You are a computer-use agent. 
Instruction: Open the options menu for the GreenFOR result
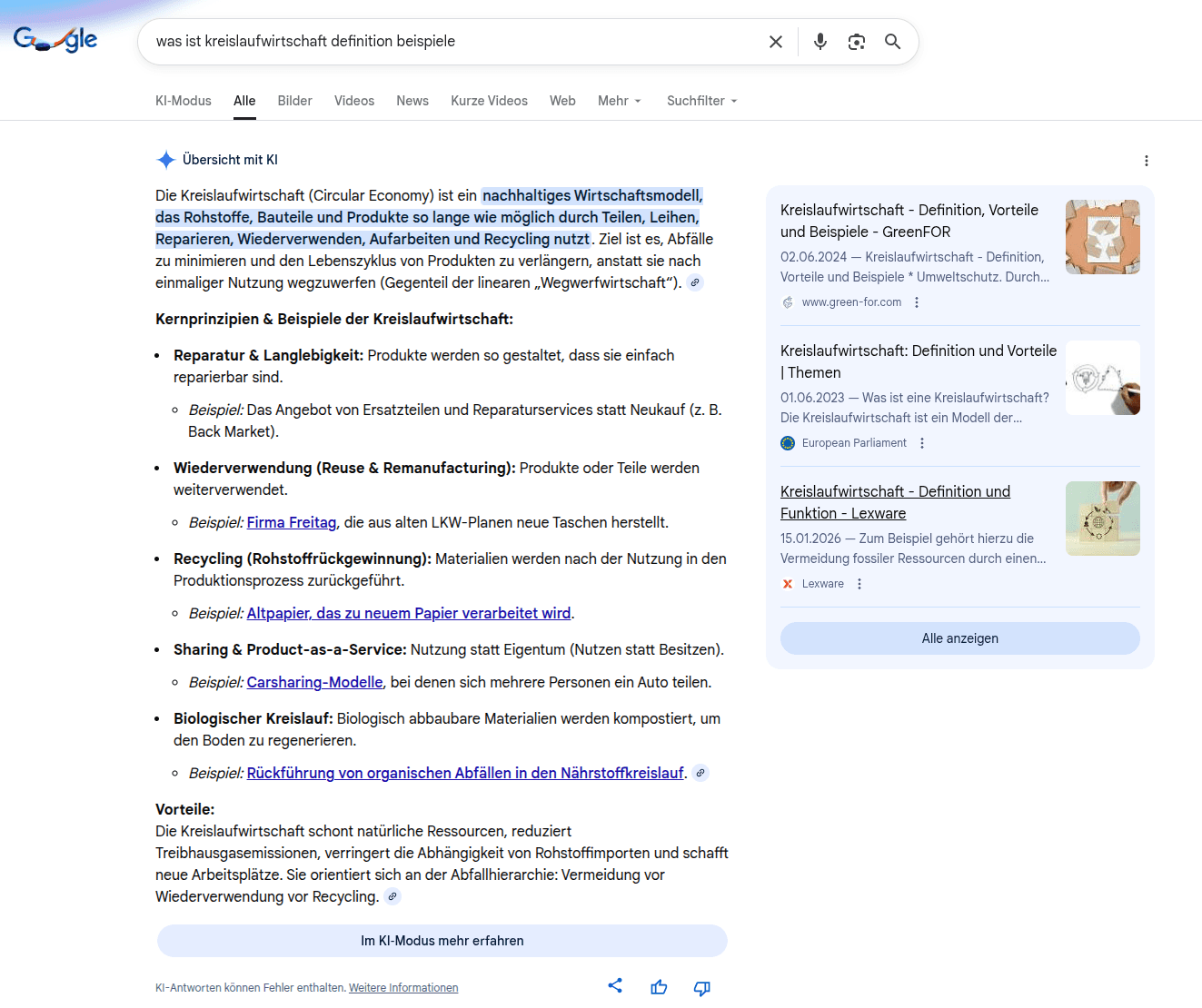916,302
